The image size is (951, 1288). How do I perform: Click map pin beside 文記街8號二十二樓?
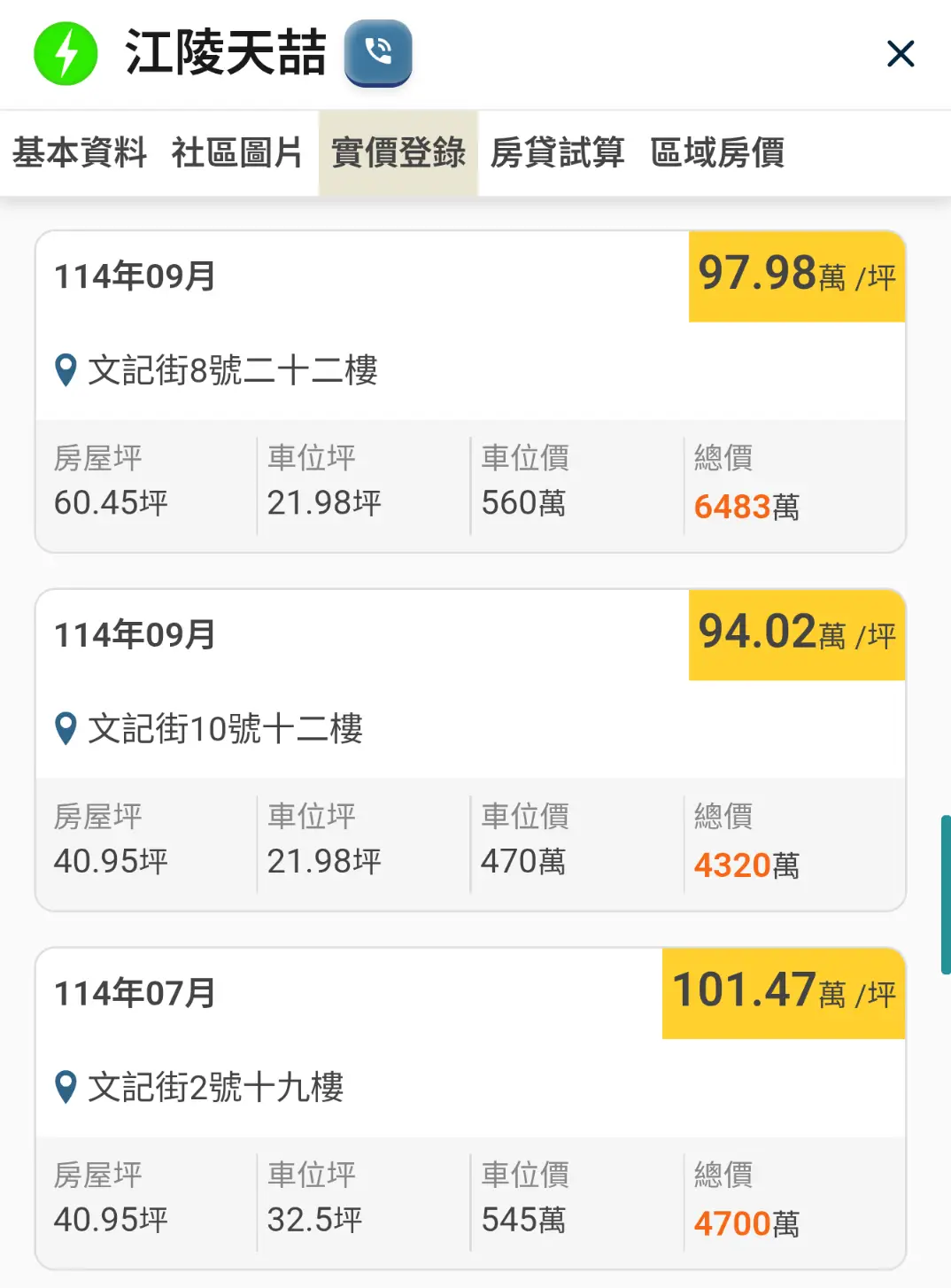pos(66,370)
